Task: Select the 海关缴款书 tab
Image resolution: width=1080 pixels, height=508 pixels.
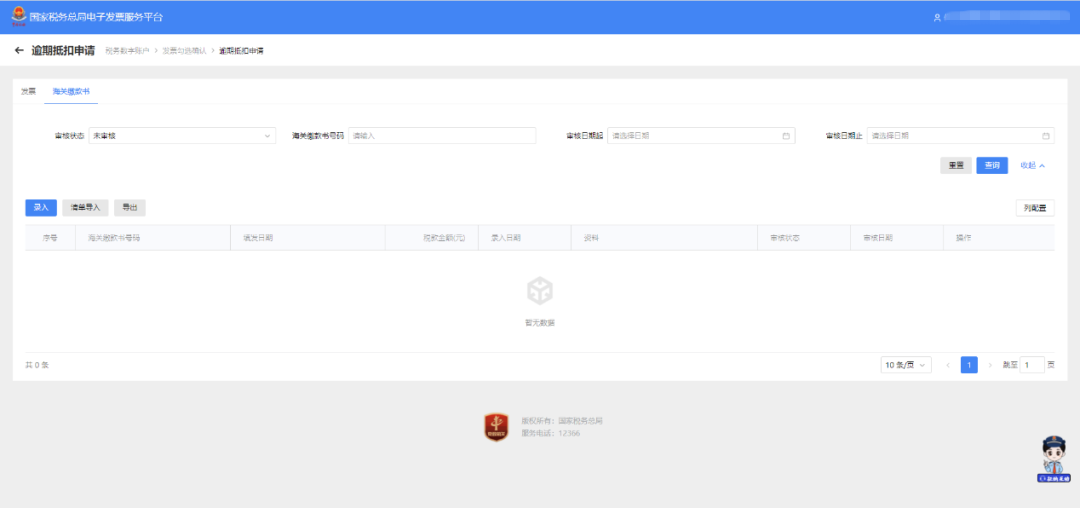Action: pyautogui.click(x=71, y=91)
